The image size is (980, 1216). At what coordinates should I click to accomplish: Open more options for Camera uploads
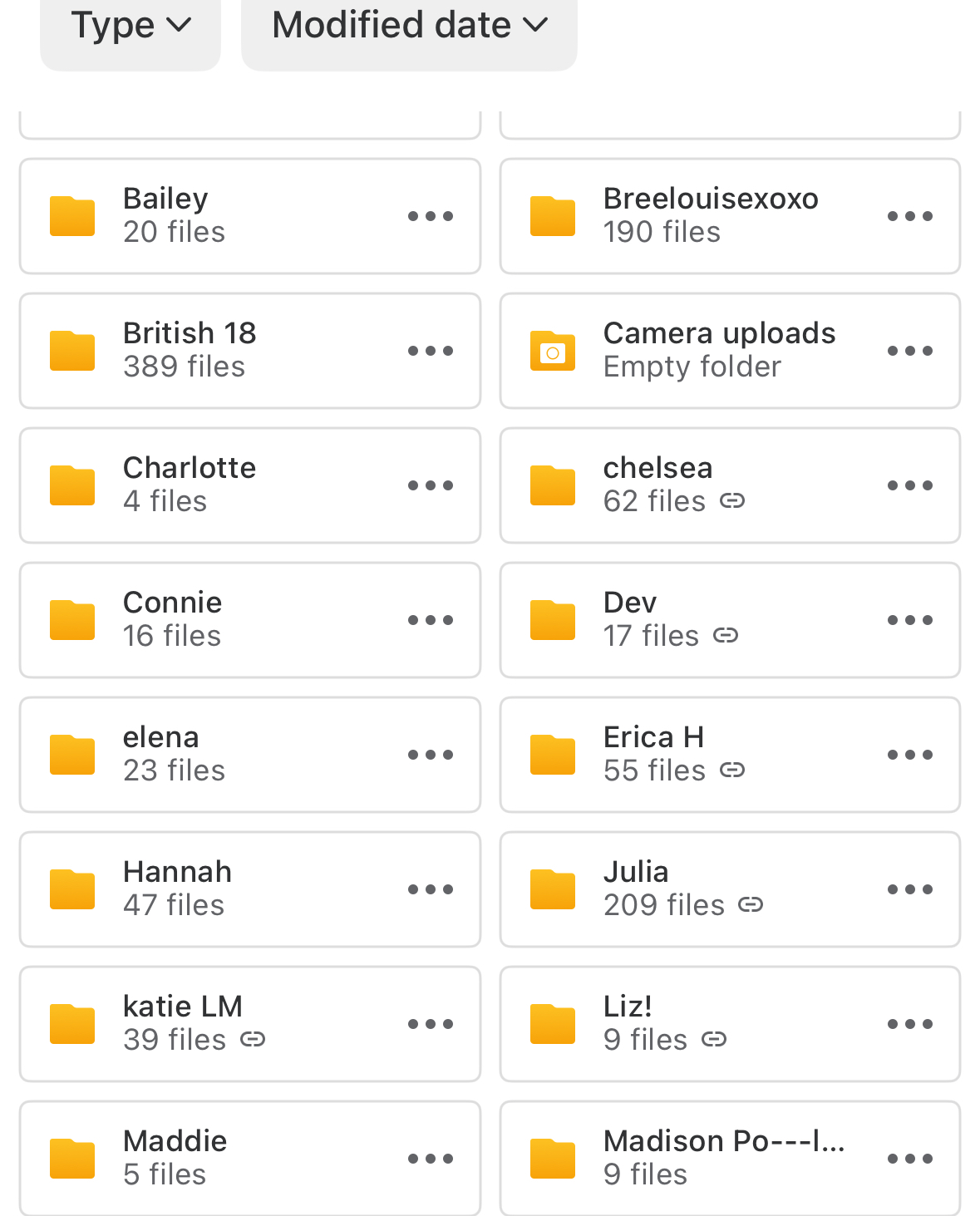pos(910,351)
